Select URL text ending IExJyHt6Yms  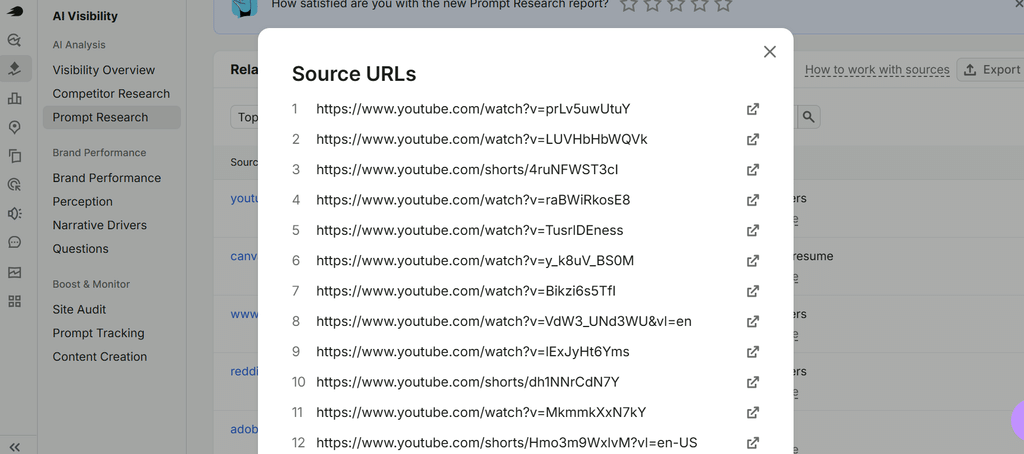(x=473, y=351)
